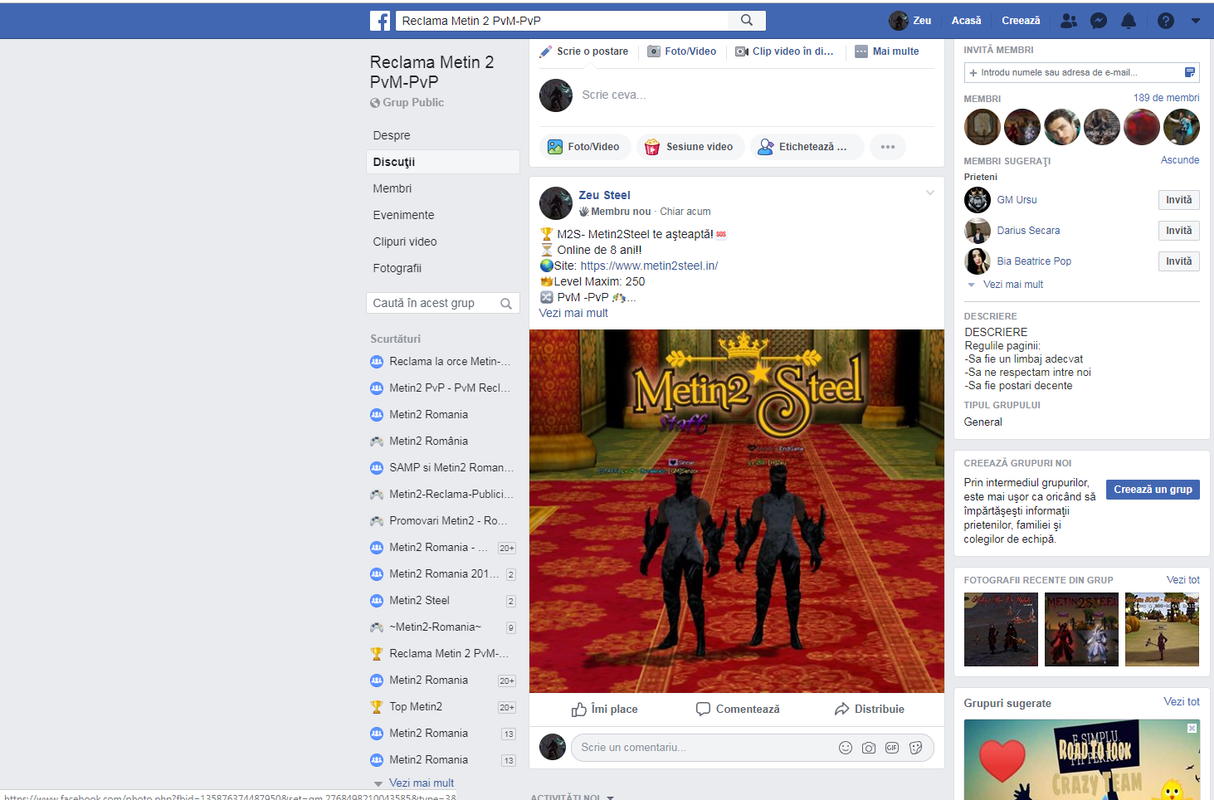Screen dimensions: 1214x800
Task: Close suggested group card X icon
Action: [1191, 729]
